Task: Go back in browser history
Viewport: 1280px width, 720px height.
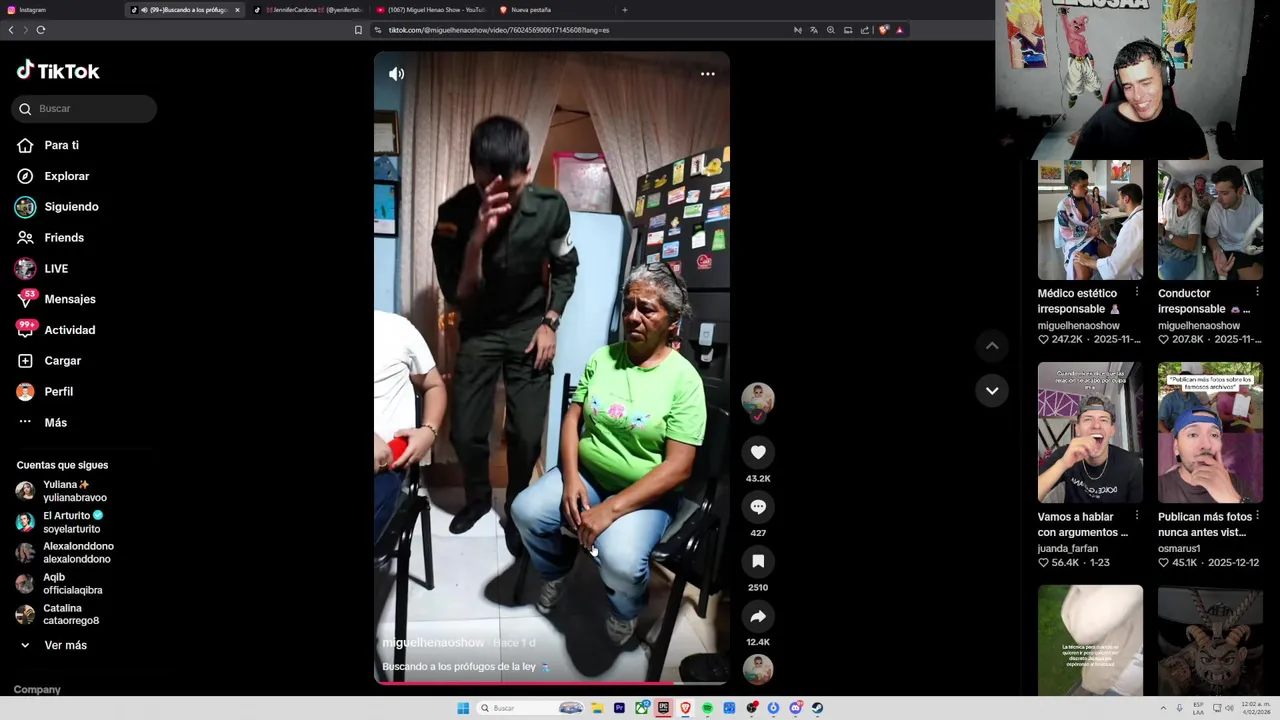Action: coord(11,30)
